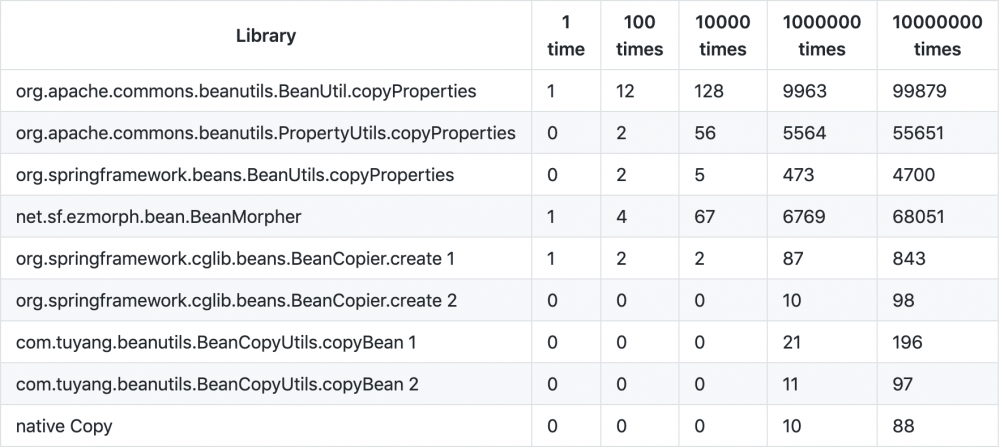
Task: Click the "10000 times" column header
Action: 722,36
